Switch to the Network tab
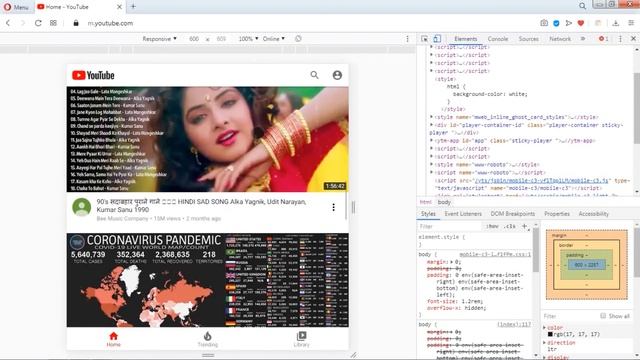This screenshot has width=640, height=360. [x=560, y=39]
